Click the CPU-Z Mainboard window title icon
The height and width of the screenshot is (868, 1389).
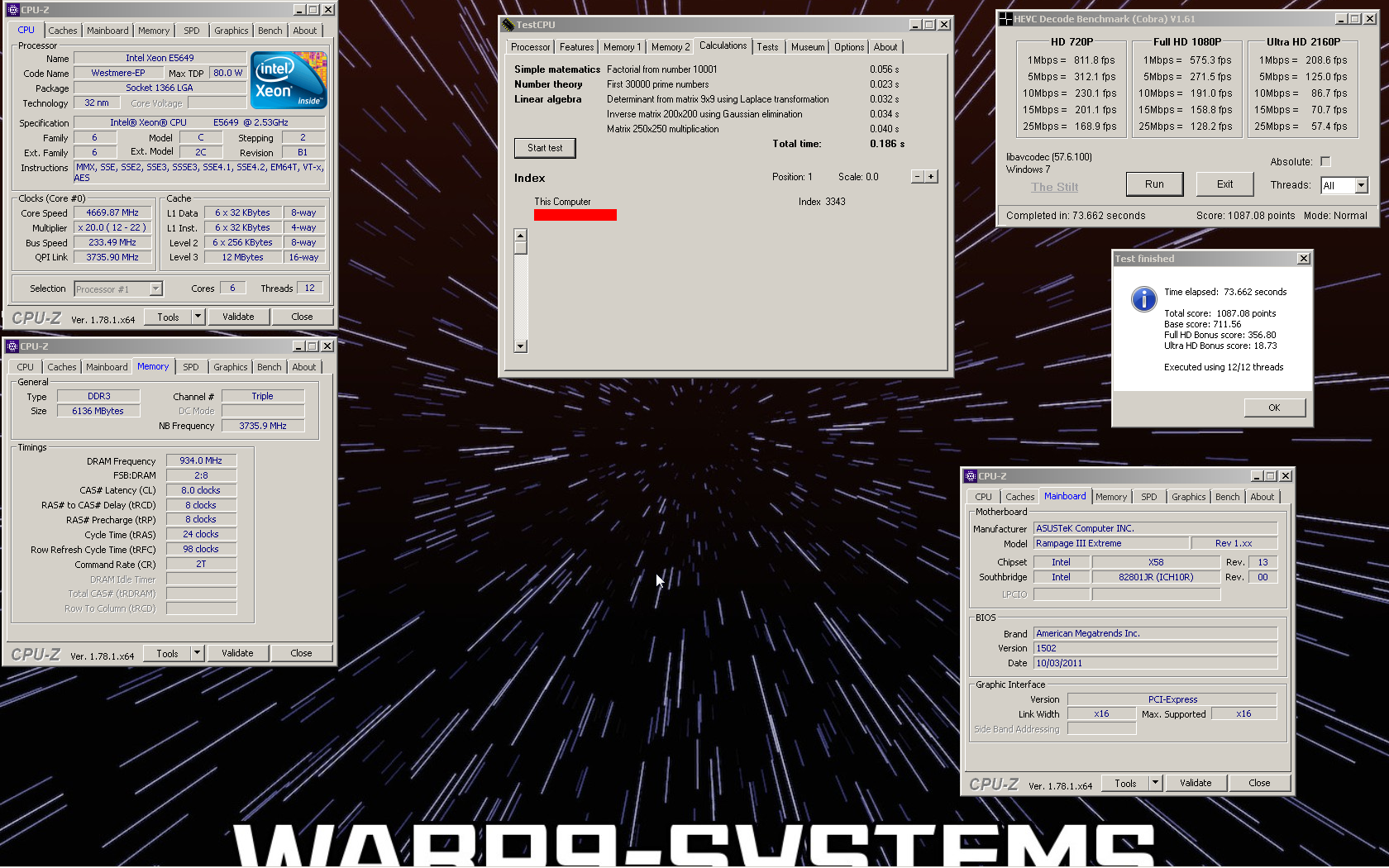(971, 476)
